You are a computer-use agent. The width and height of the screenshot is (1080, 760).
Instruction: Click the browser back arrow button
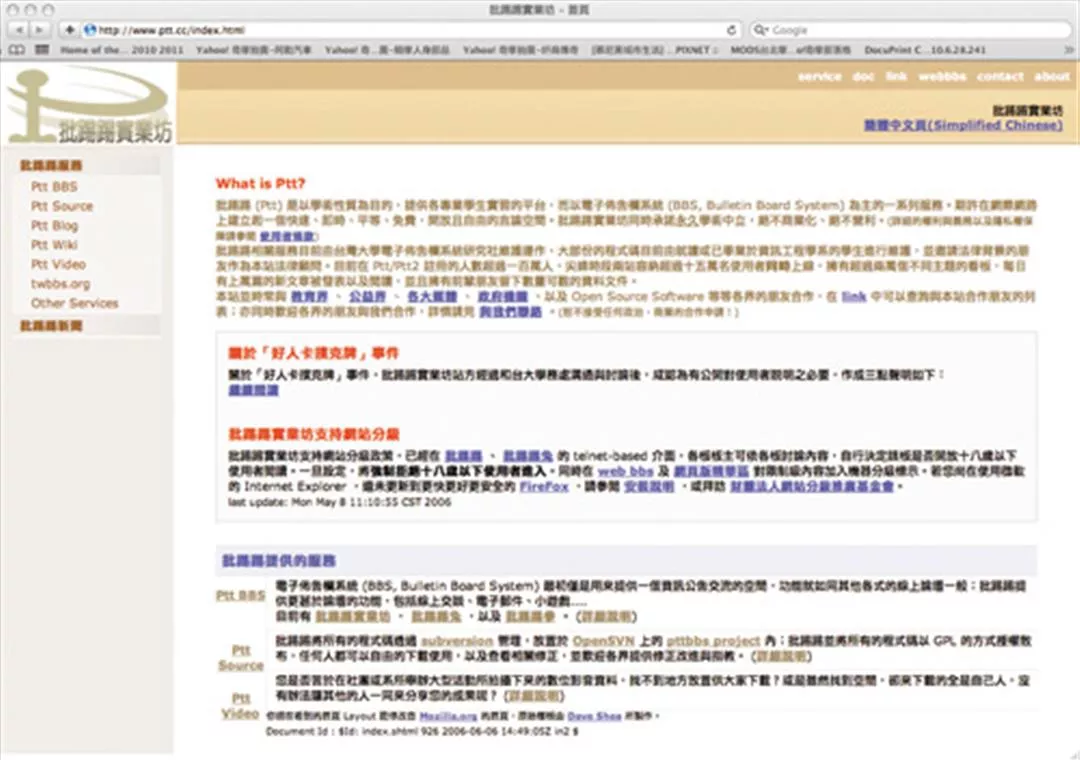[18, 30]
